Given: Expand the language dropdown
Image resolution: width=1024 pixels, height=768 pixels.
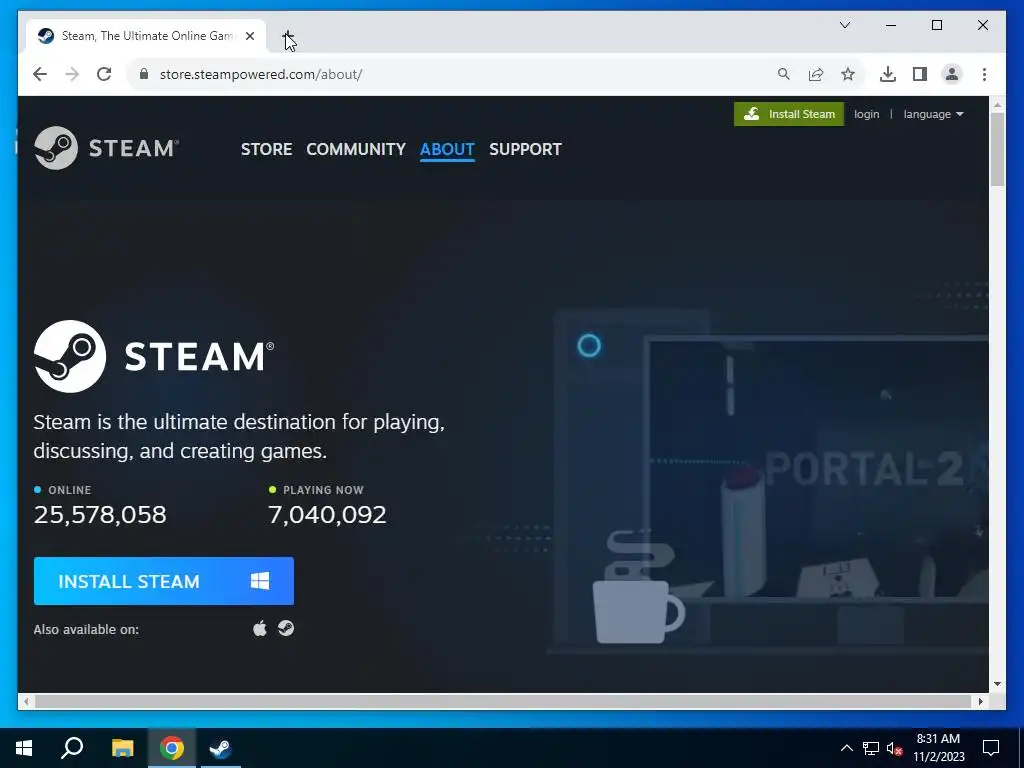Looking at the screenshot, I should (933, 114).
